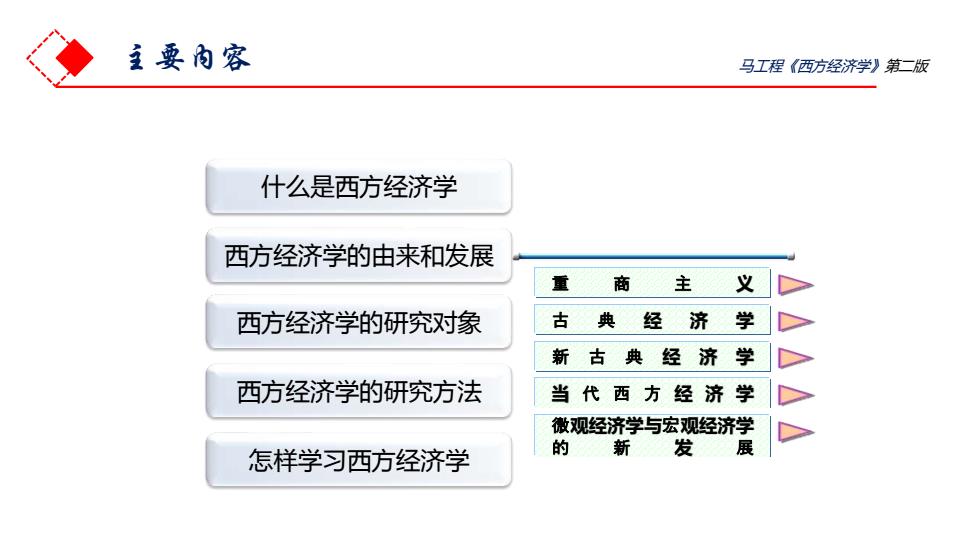The width and height of the screenshot is (980, 551).
Task: Open the 怎样学习西方经济学 section
Action: point(359,460)
